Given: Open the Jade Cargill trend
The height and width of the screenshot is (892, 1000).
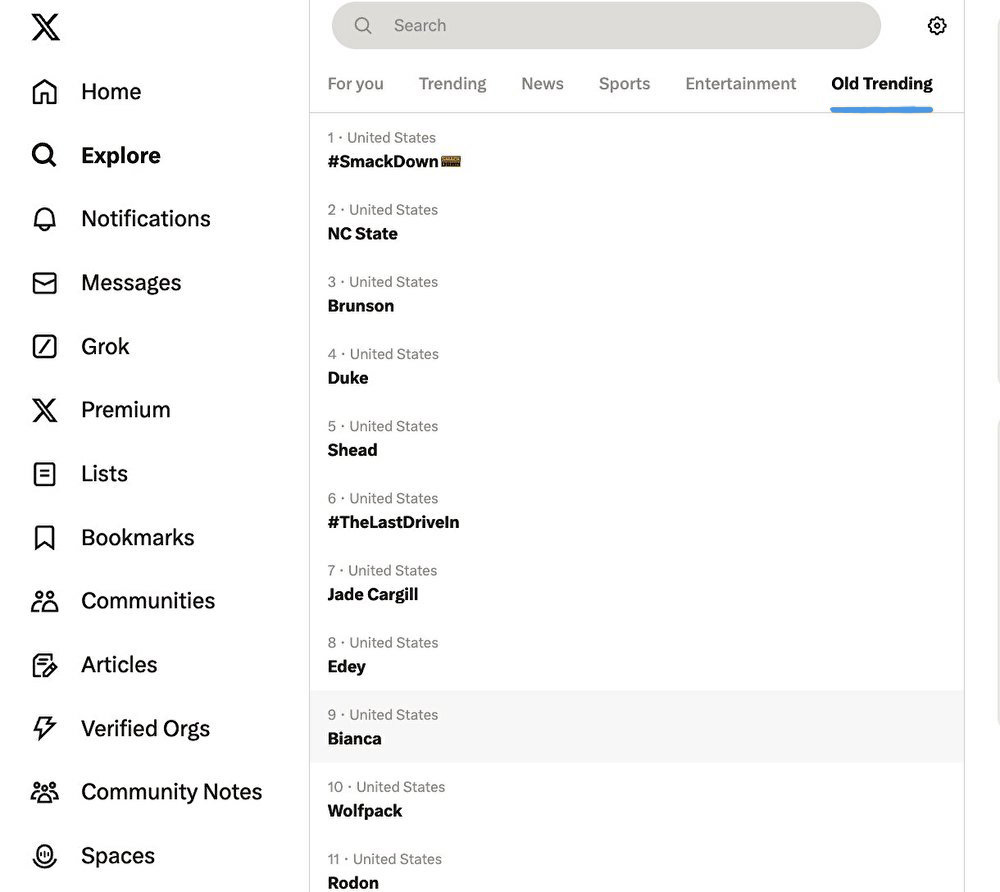Looking at the screenshot, I should coord(636,582).
